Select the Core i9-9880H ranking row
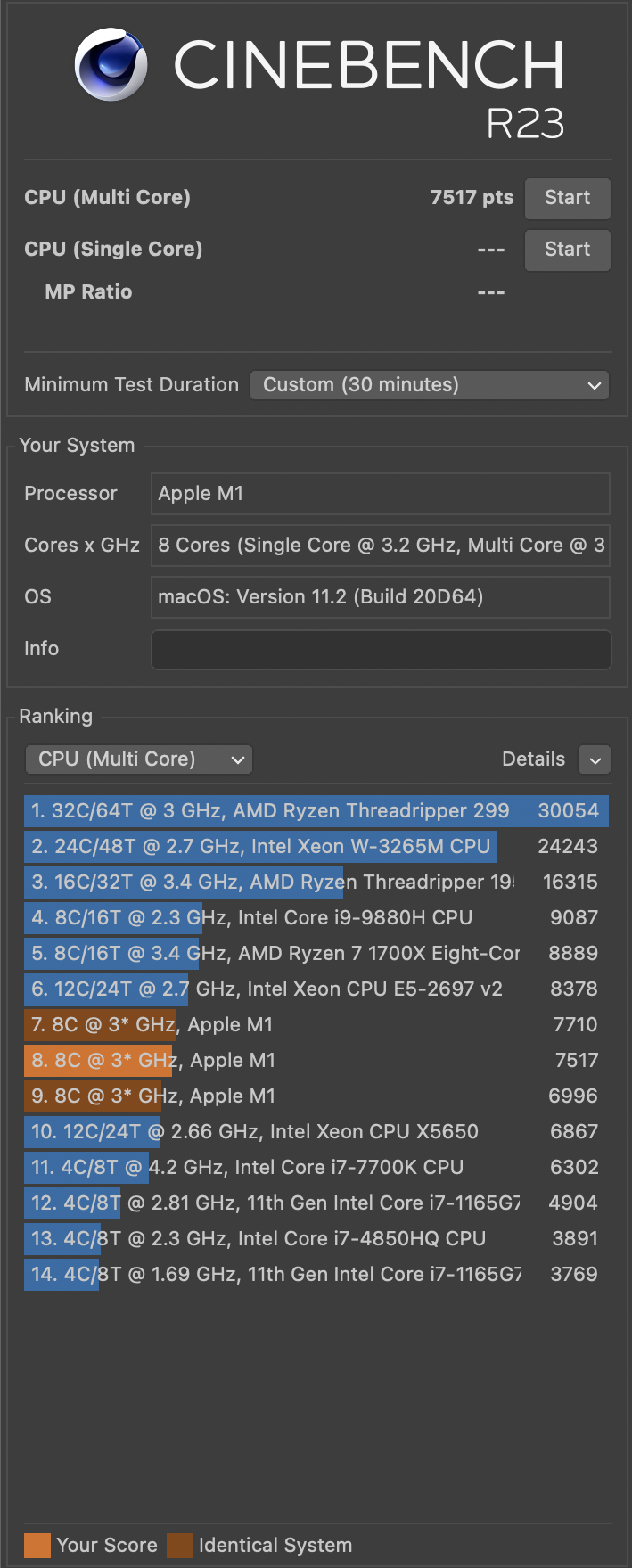The image size is (632, 1568). click(x=316, y=918)
